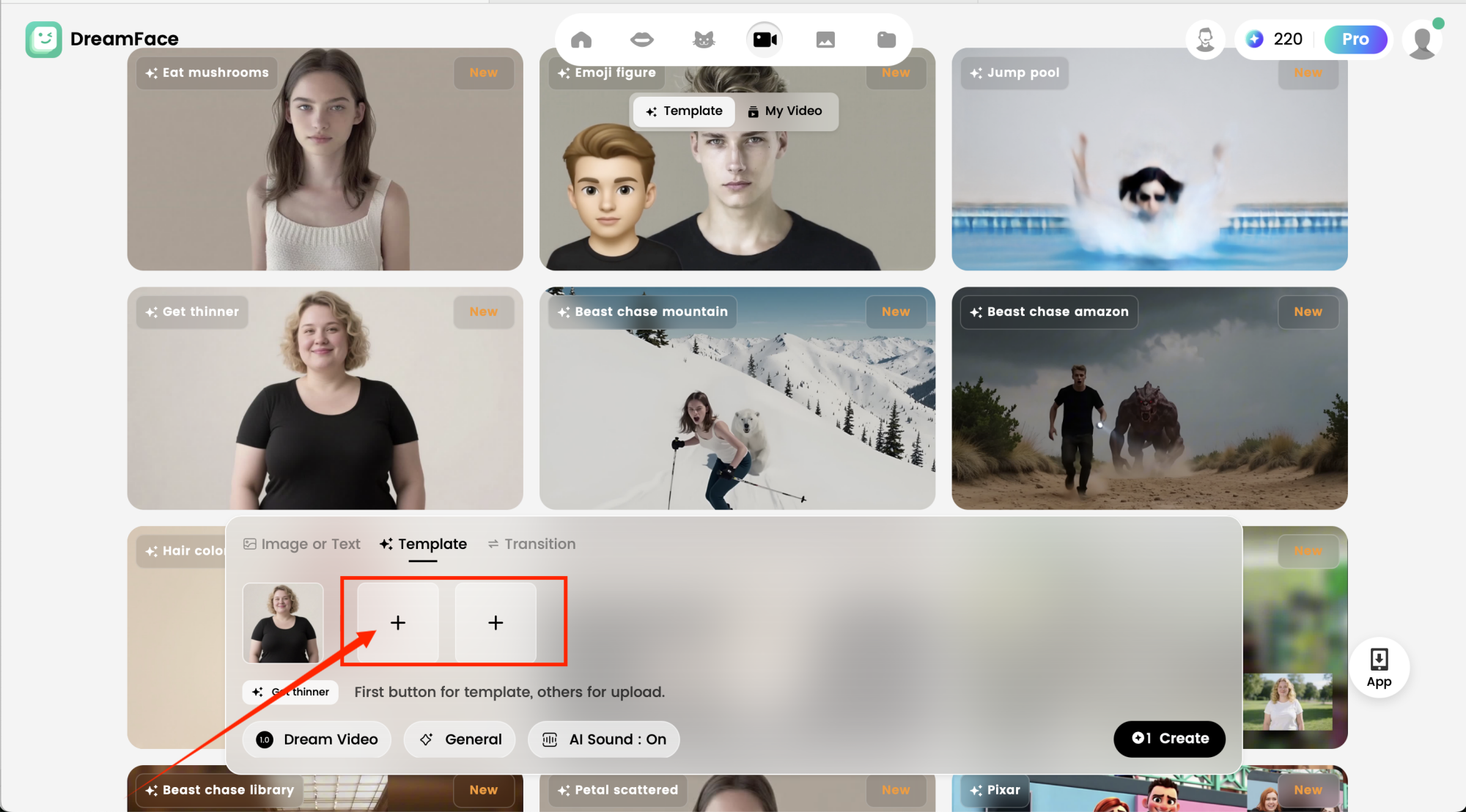This screenshot has height=812, width=1466.
Task: Open the user profile avatar menu
Action: [x=1422, y=40]
